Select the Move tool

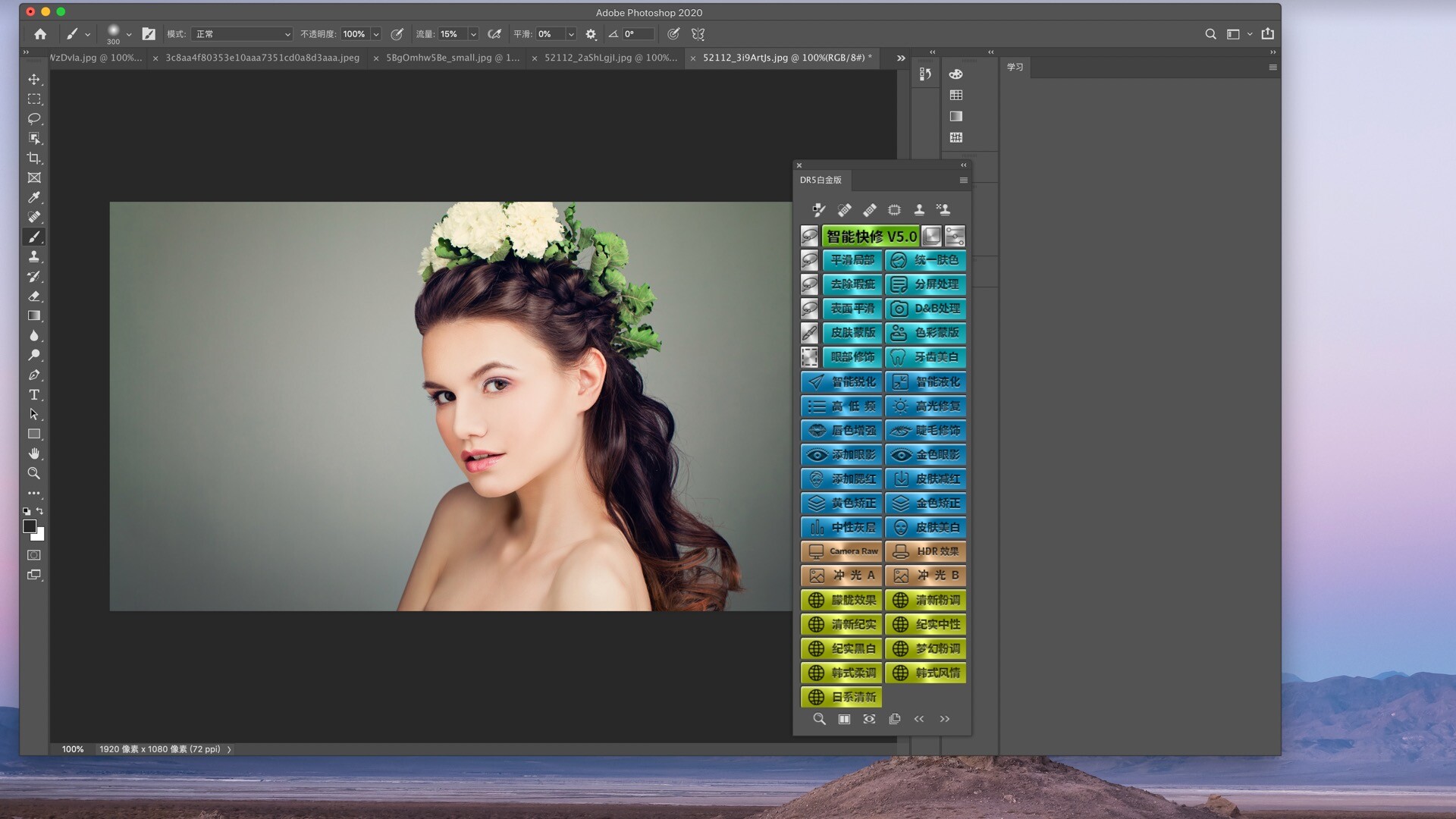click(x=34, y=80)
